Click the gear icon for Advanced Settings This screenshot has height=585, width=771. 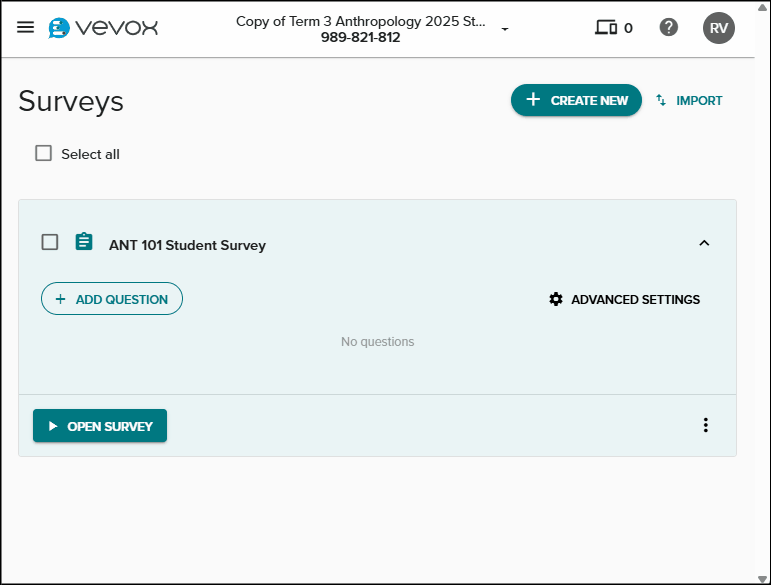(556, 299)
